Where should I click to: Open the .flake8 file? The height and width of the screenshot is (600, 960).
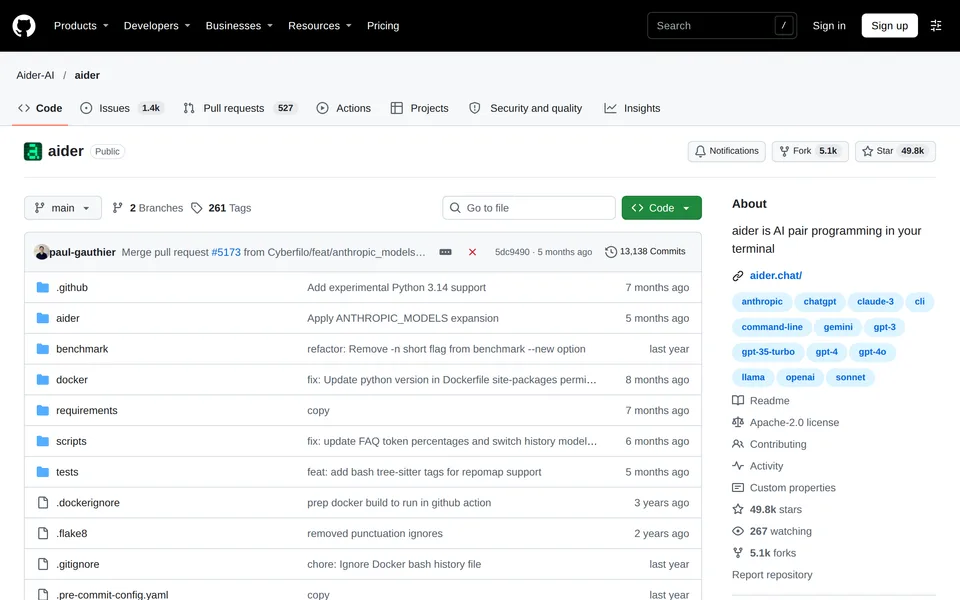[72, 533]
